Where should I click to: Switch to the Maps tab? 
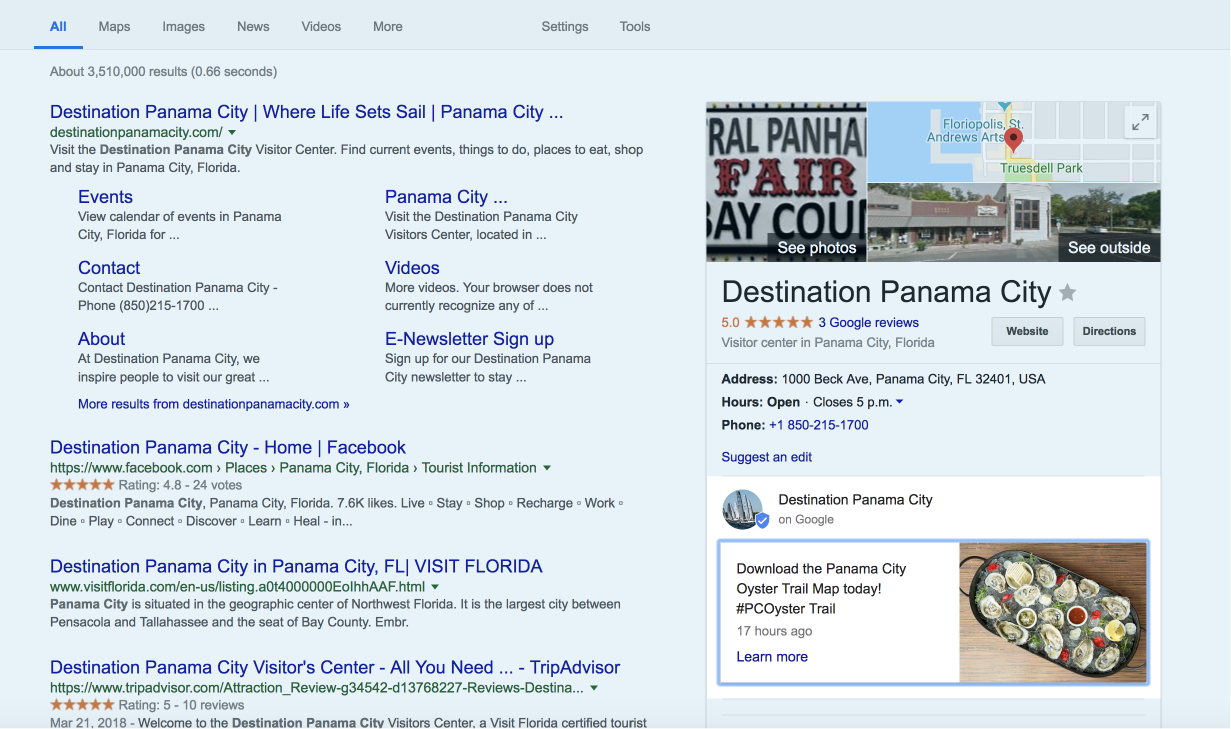click(114, 27)
